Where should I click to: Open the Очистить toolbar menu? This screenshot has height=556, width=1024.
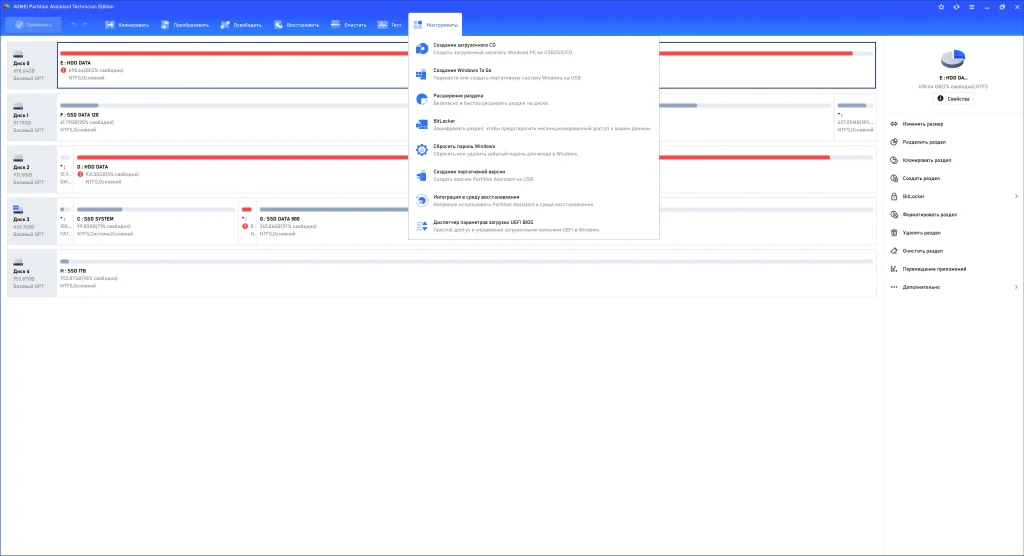pos(349,25)
